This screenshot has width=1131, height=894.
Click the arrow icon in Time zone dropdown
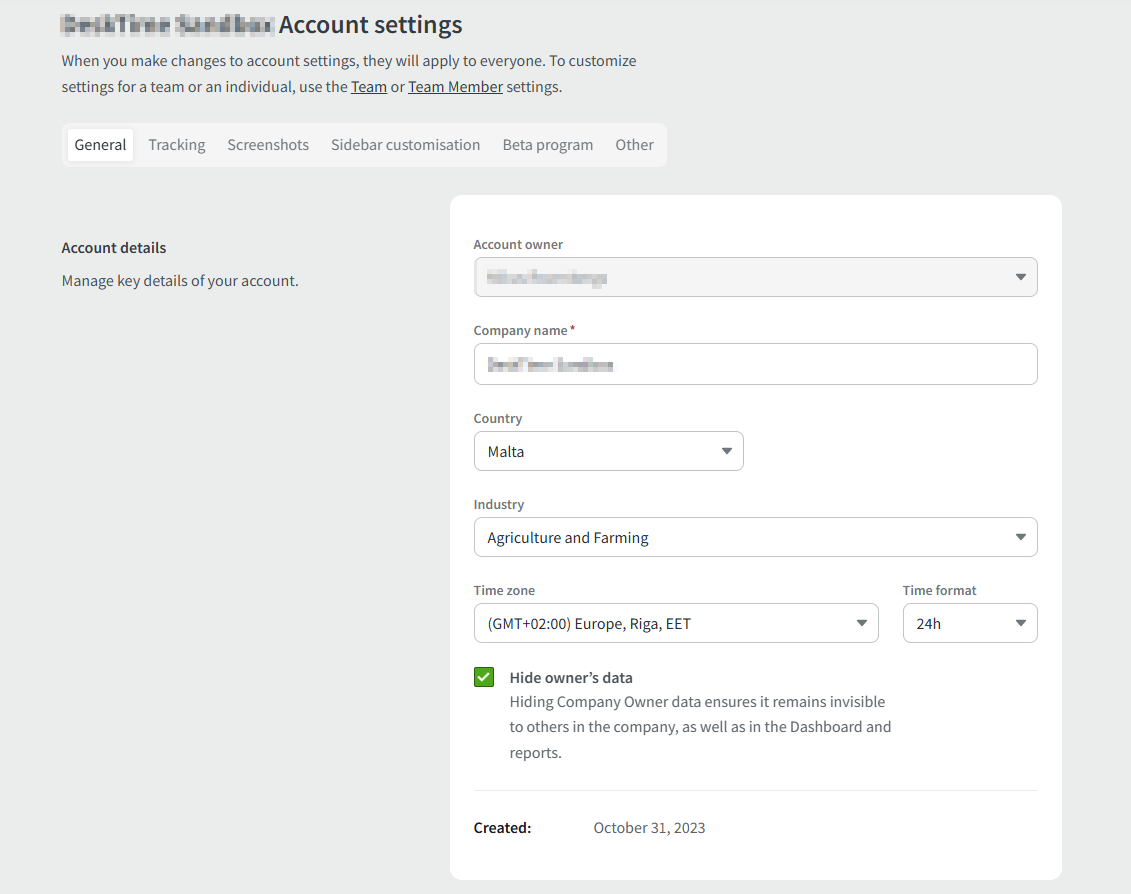(861, 623)
